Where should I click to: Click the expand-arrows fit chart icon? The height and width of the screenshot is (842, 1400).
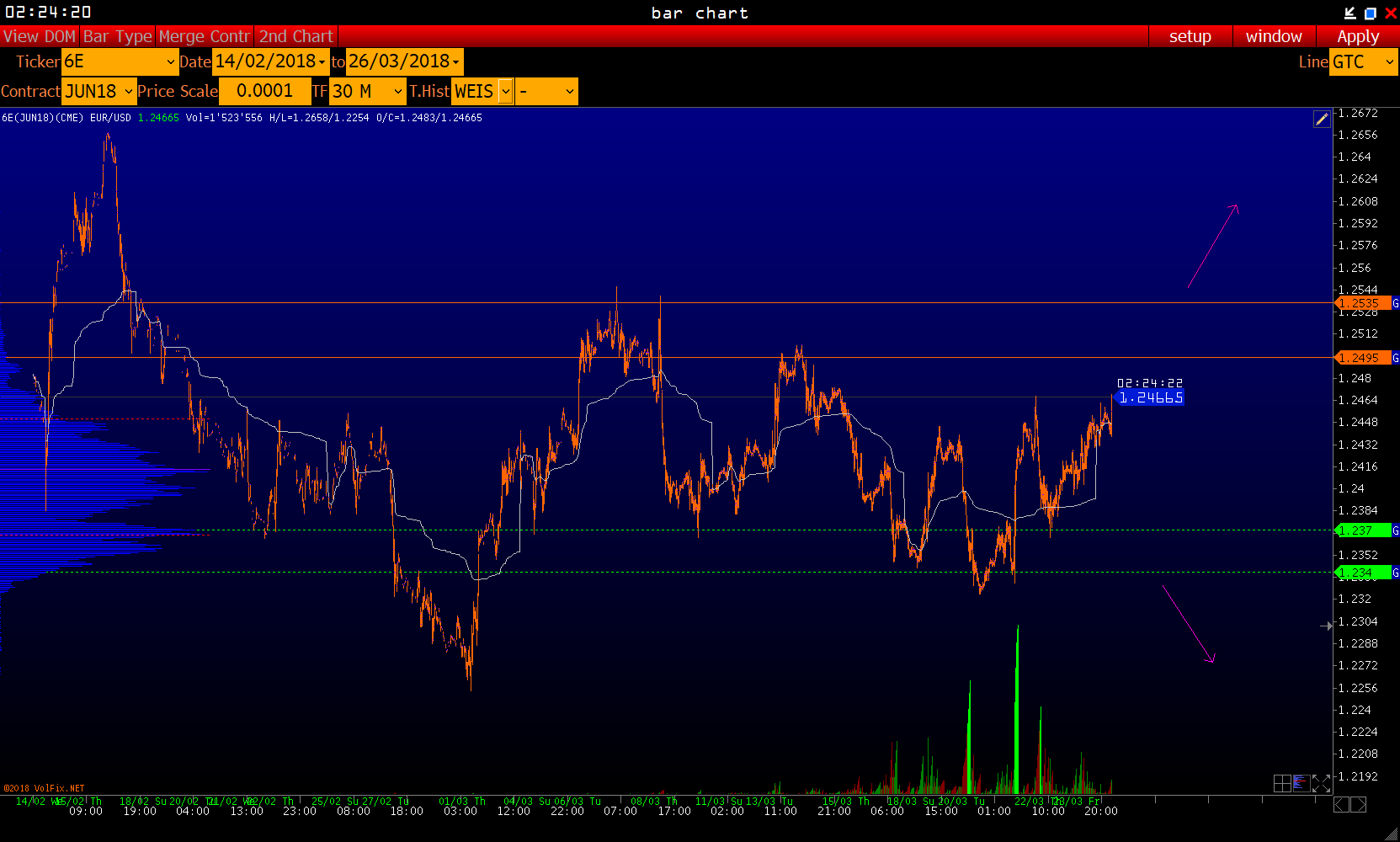[1322, 784]
